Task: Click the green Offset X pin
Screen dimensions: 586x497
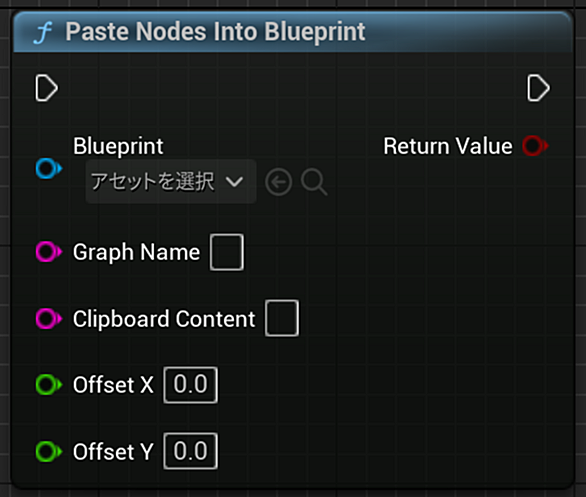Action: pos(49,385)
